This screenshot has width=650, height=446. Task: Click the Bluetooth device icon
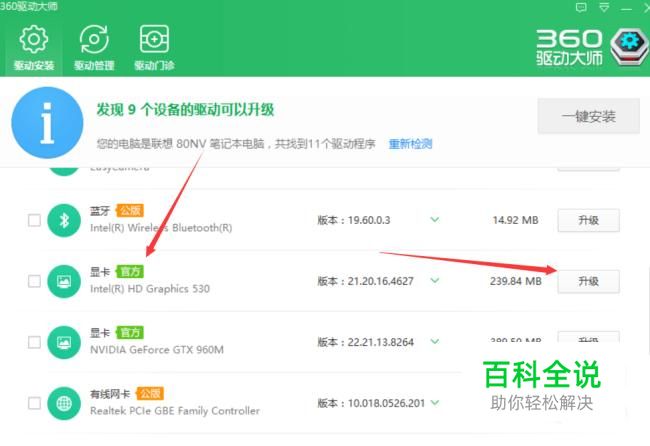[x=64, y=220]
